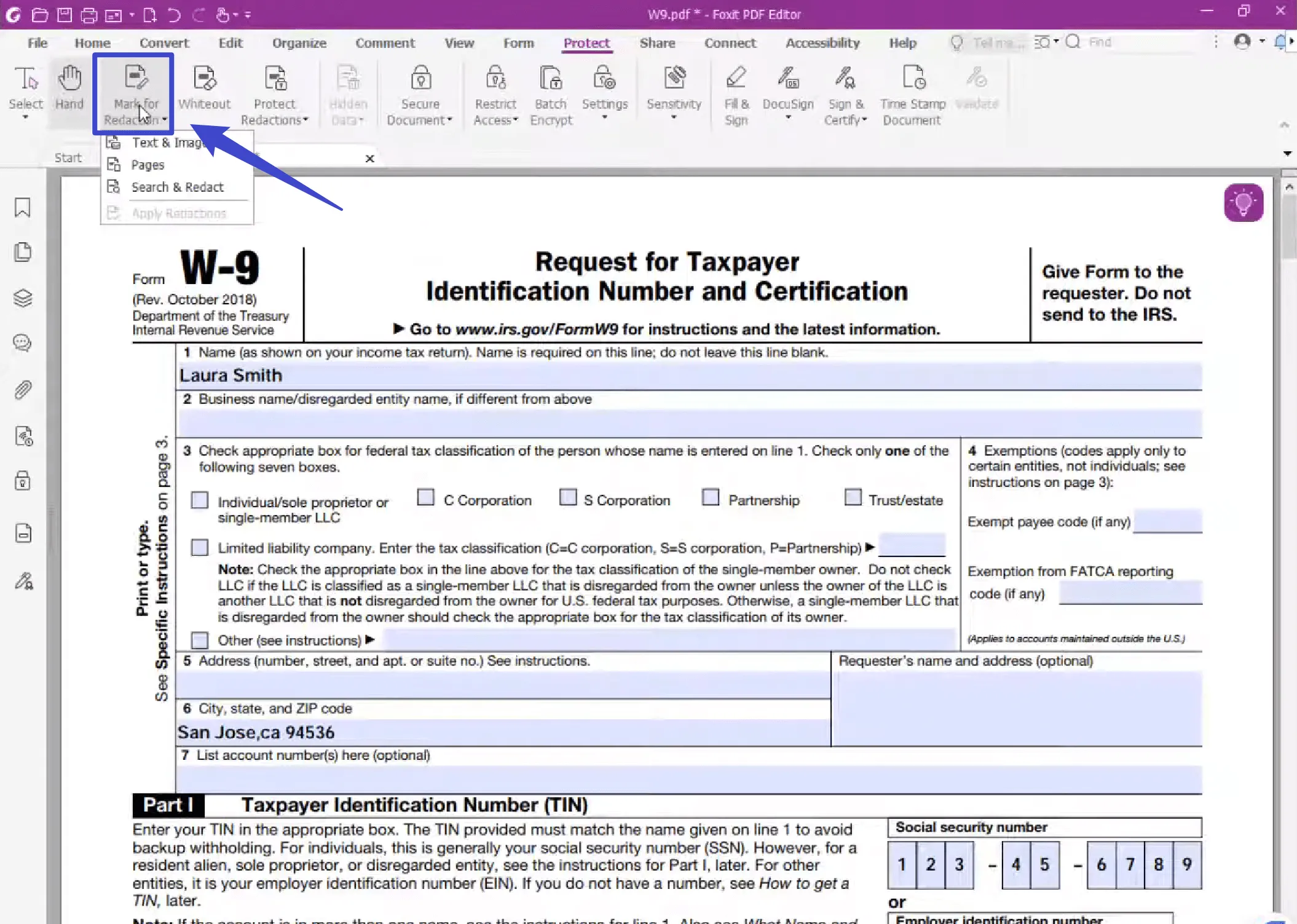Toggle Other classification checkbox
The height and width of the screenshot is (924, 1297).
[200, 640]
